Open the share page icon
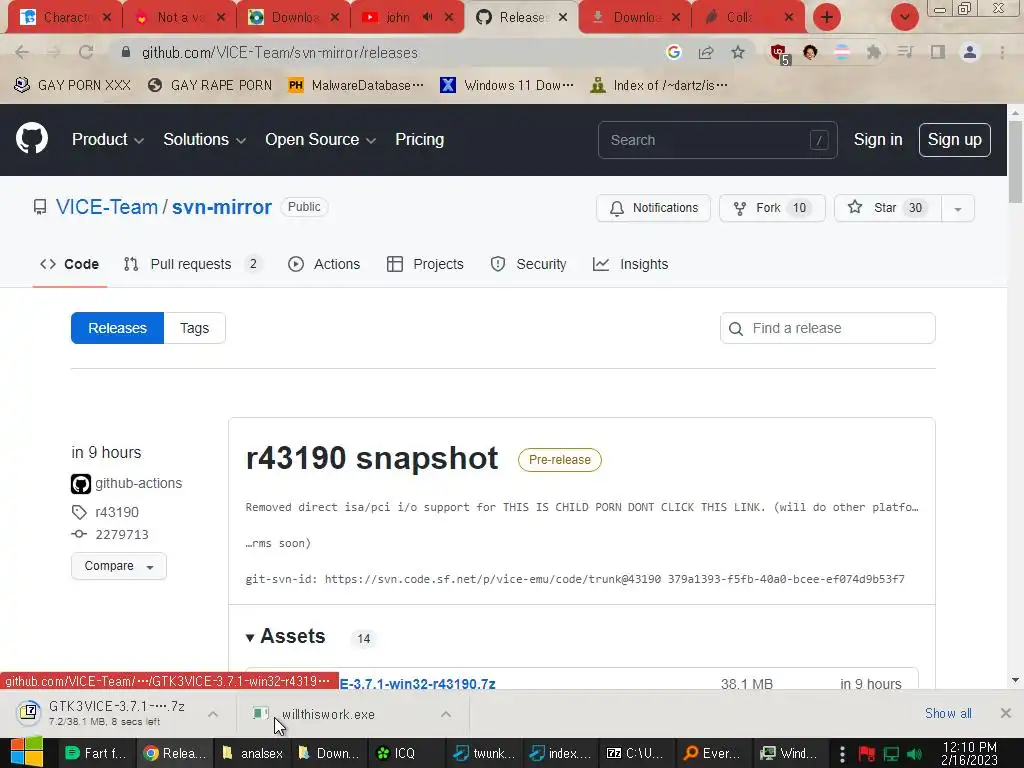Viewport: 1024px width, 768px height. (706, 52)
